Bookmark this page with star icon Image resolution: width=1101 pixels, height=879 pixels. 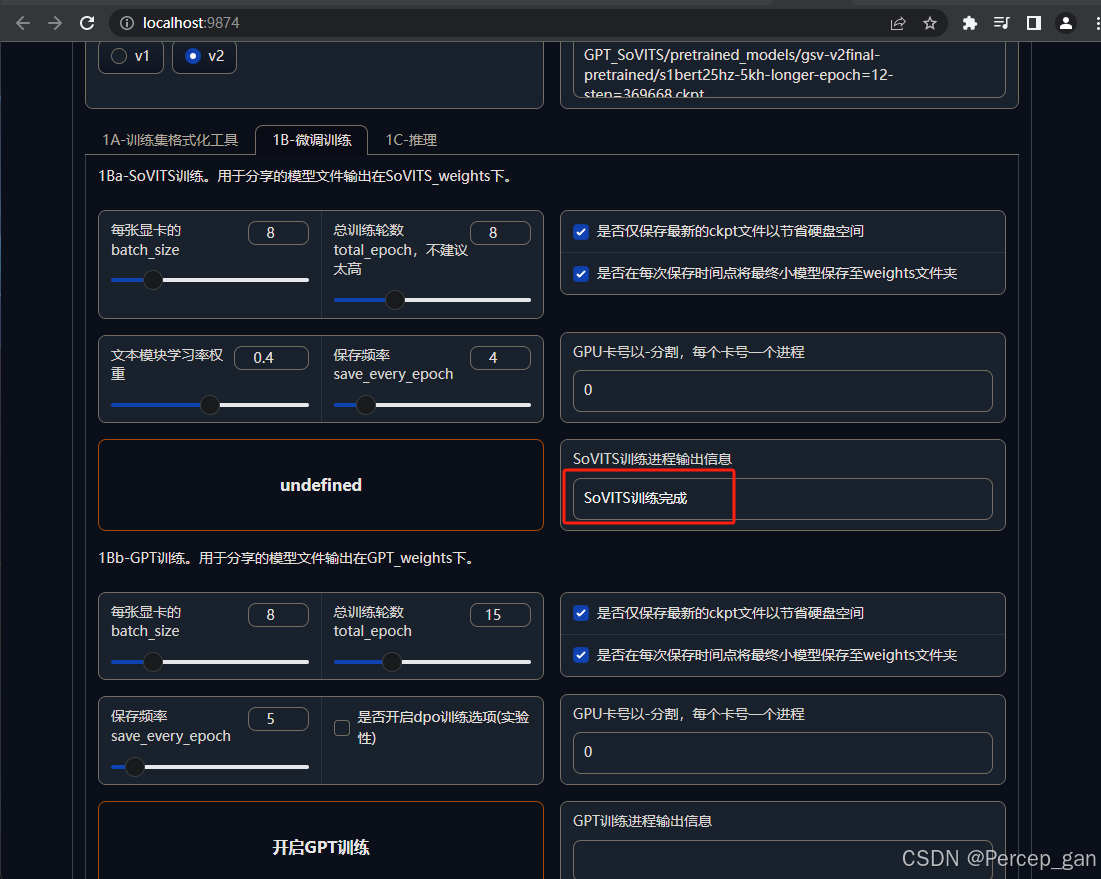click(x=930, y=23)
